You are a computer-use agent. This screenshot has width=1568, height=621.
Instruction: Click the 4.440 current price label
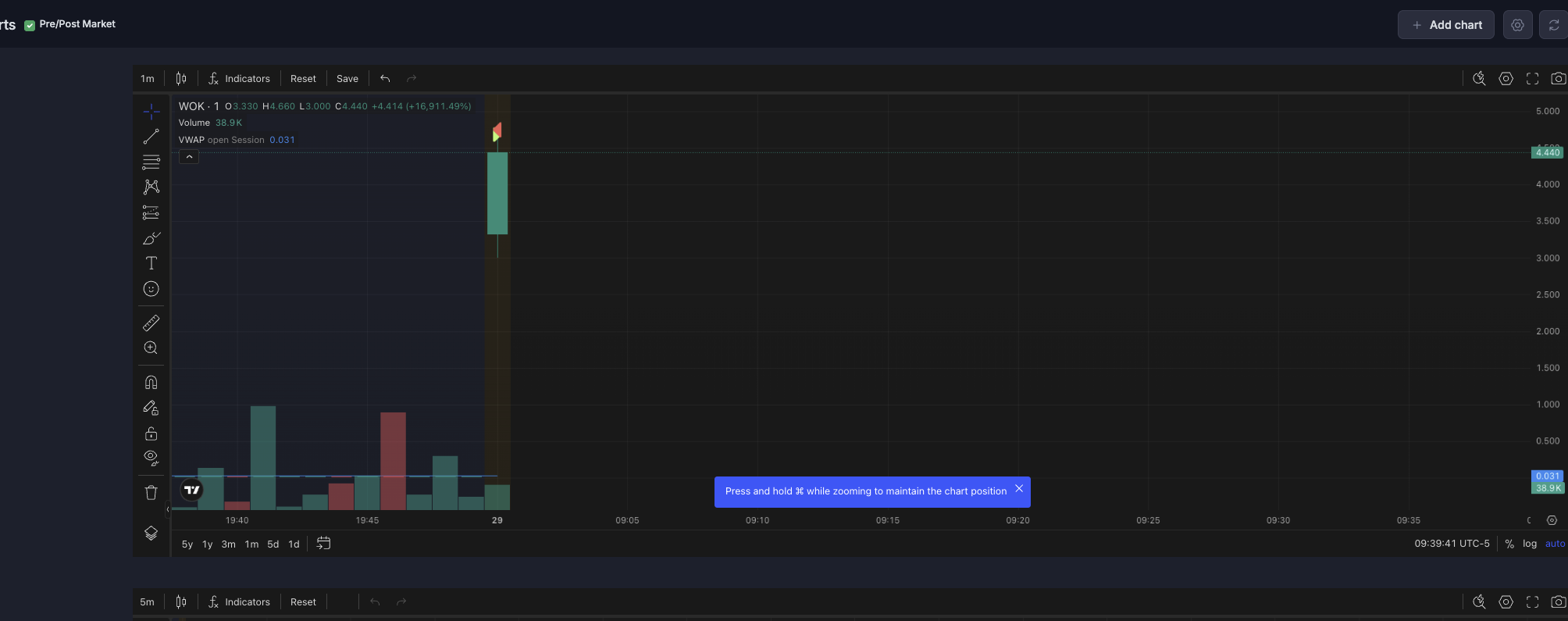point(1546,152)
